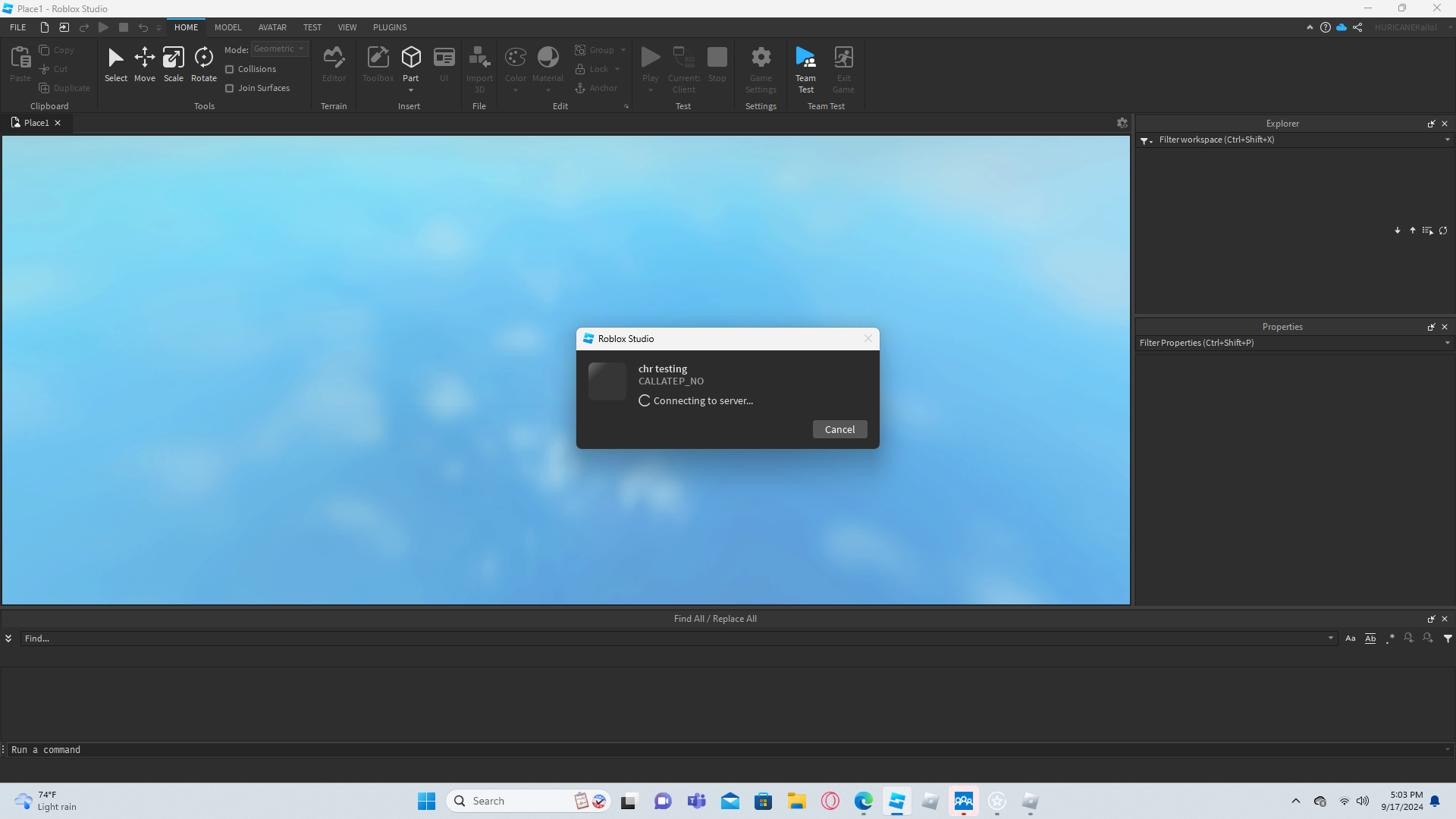Open Filter Properties dropdown arrow
This screenshot has width=1456, height=819.
click(x=1447, y=343)
